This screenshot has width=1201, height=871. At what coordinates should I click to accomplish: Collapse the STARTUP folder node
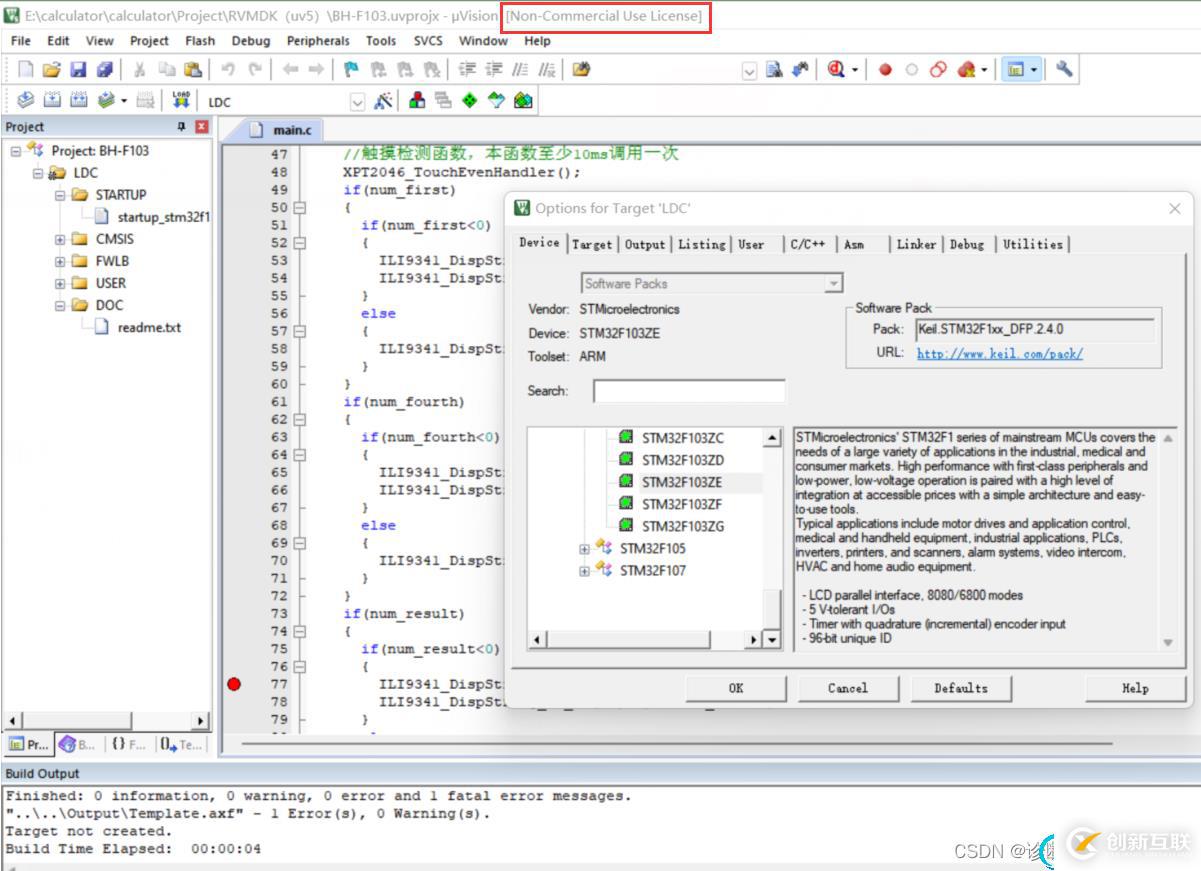click(x=60, y=195)
